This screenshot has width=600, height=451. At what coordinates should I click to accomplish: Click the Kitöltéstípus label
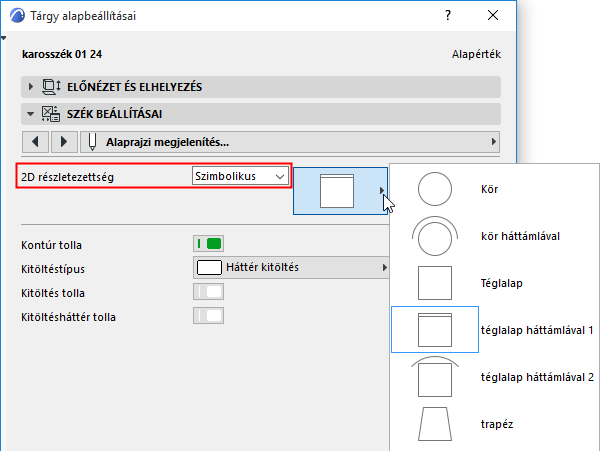[x=53, y=269]
